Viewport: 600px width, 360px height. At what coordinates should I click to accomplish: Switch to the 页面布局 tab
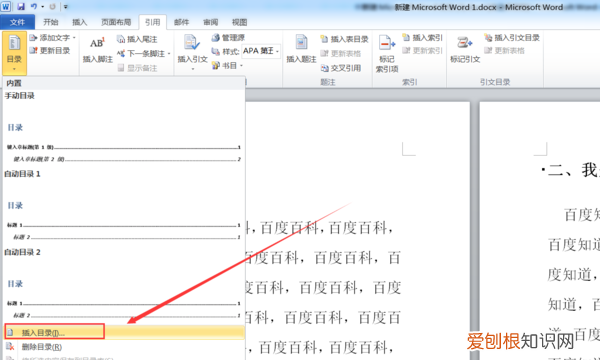pyautogui.click(x=116, y=22)
